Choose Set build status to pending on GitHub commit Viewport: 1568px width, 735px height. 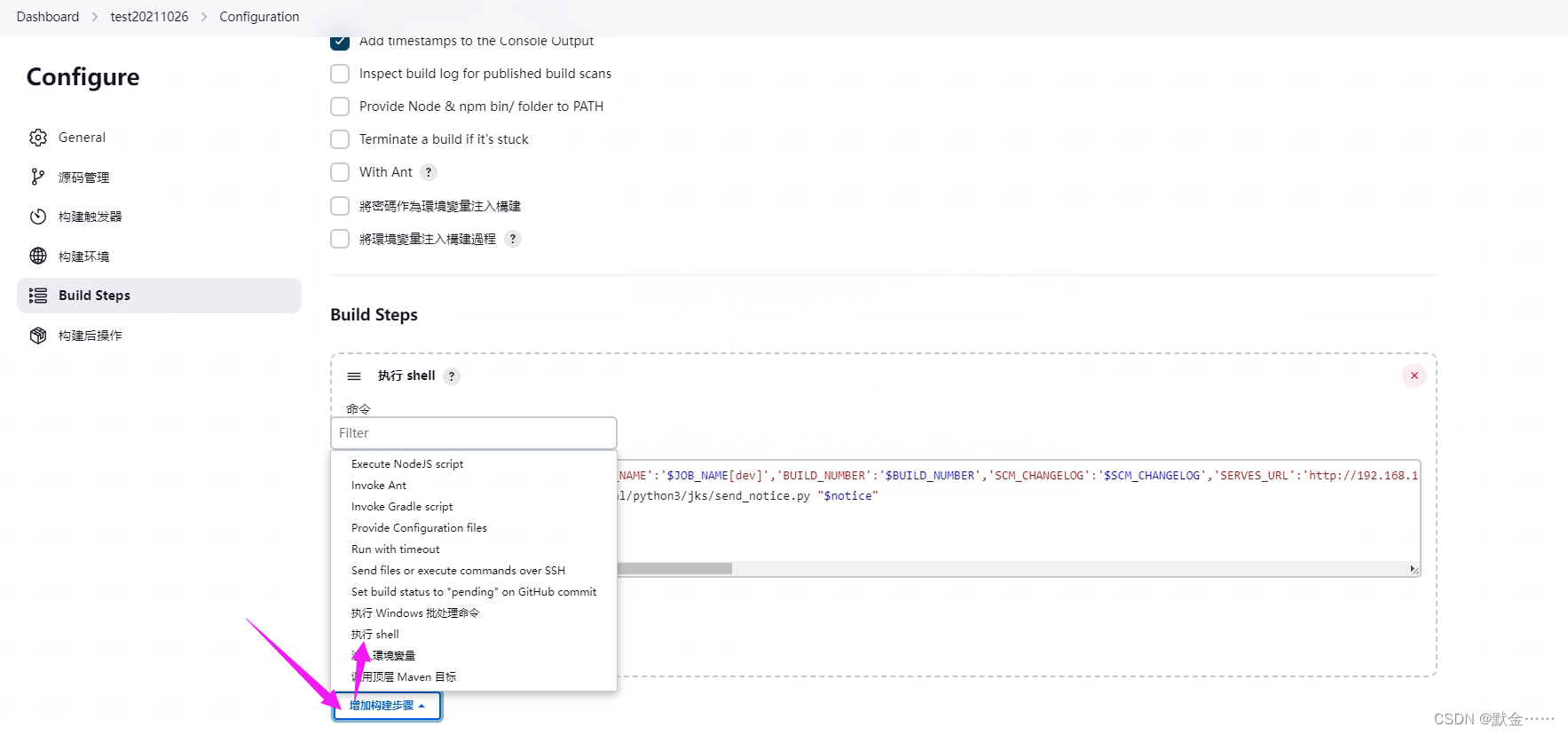[x=474, y=592]
